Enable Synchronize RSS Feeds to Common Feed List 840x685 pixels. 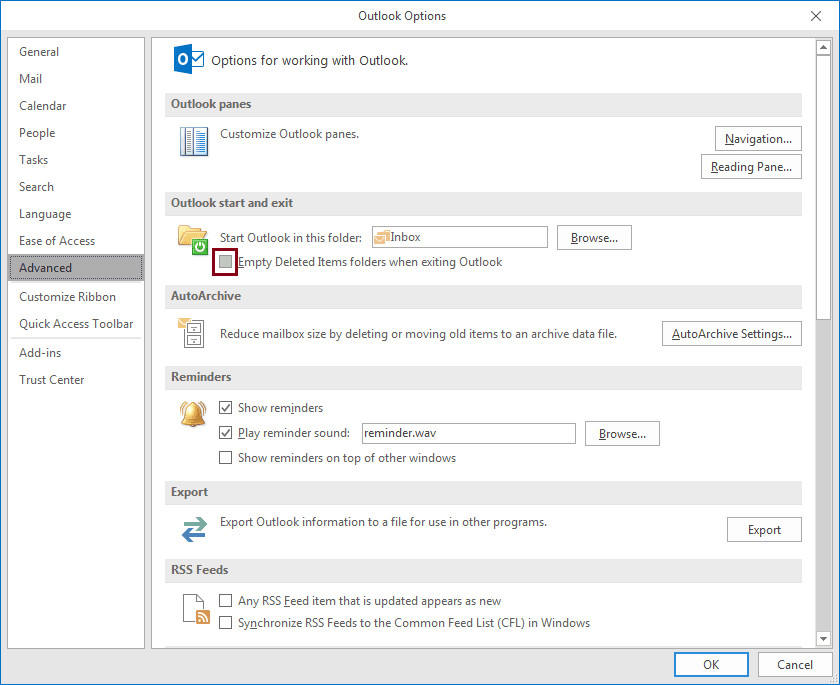(226, 622)
